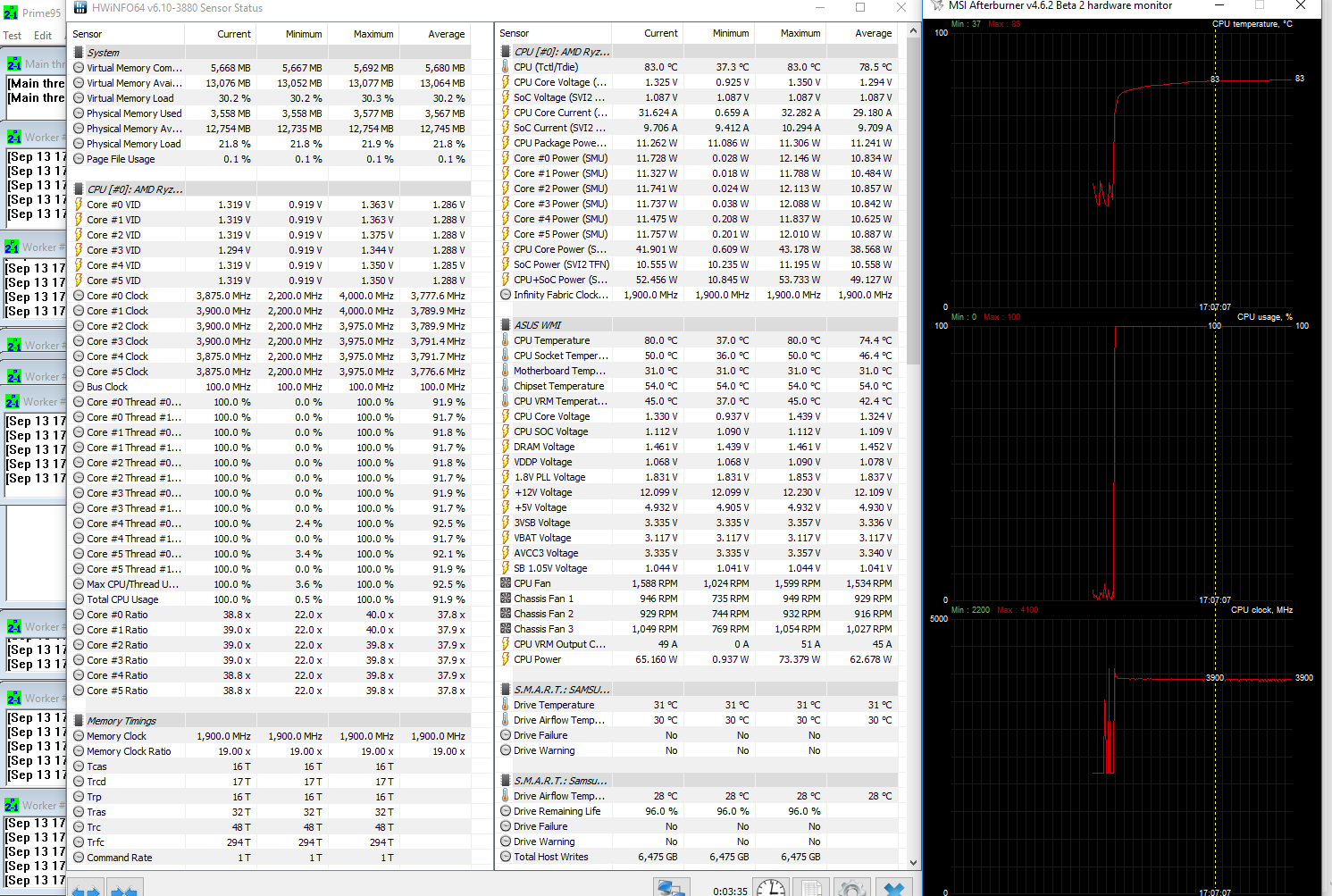Select the 'Memory Clock Ratio' row
The width and height of the screenshot is (1332, 896).
click(x=271, y=751)
